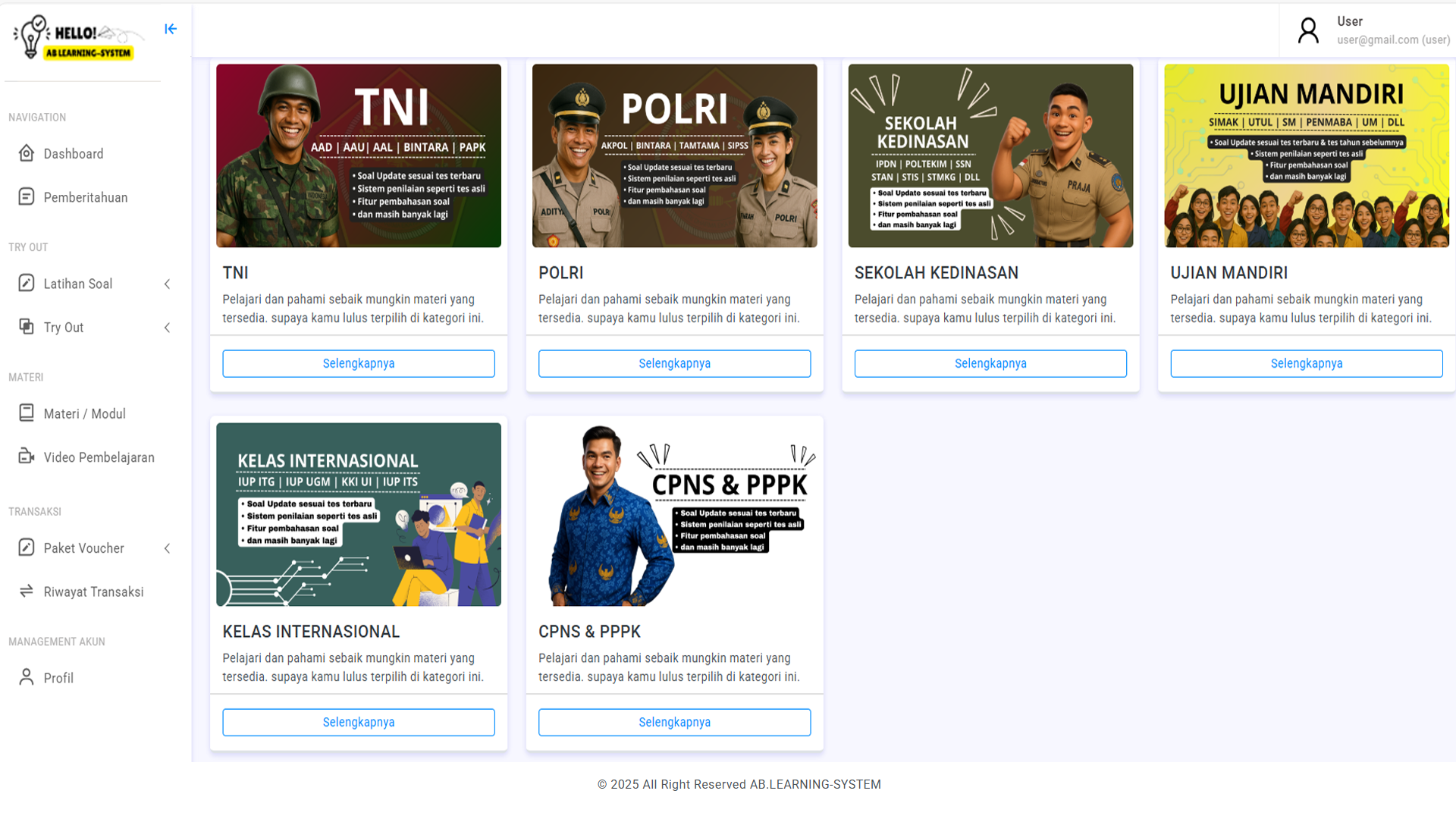Open the Video Pembelajaran camera icon
This screenshot has width=1456, height=819.
click(27, 457)
